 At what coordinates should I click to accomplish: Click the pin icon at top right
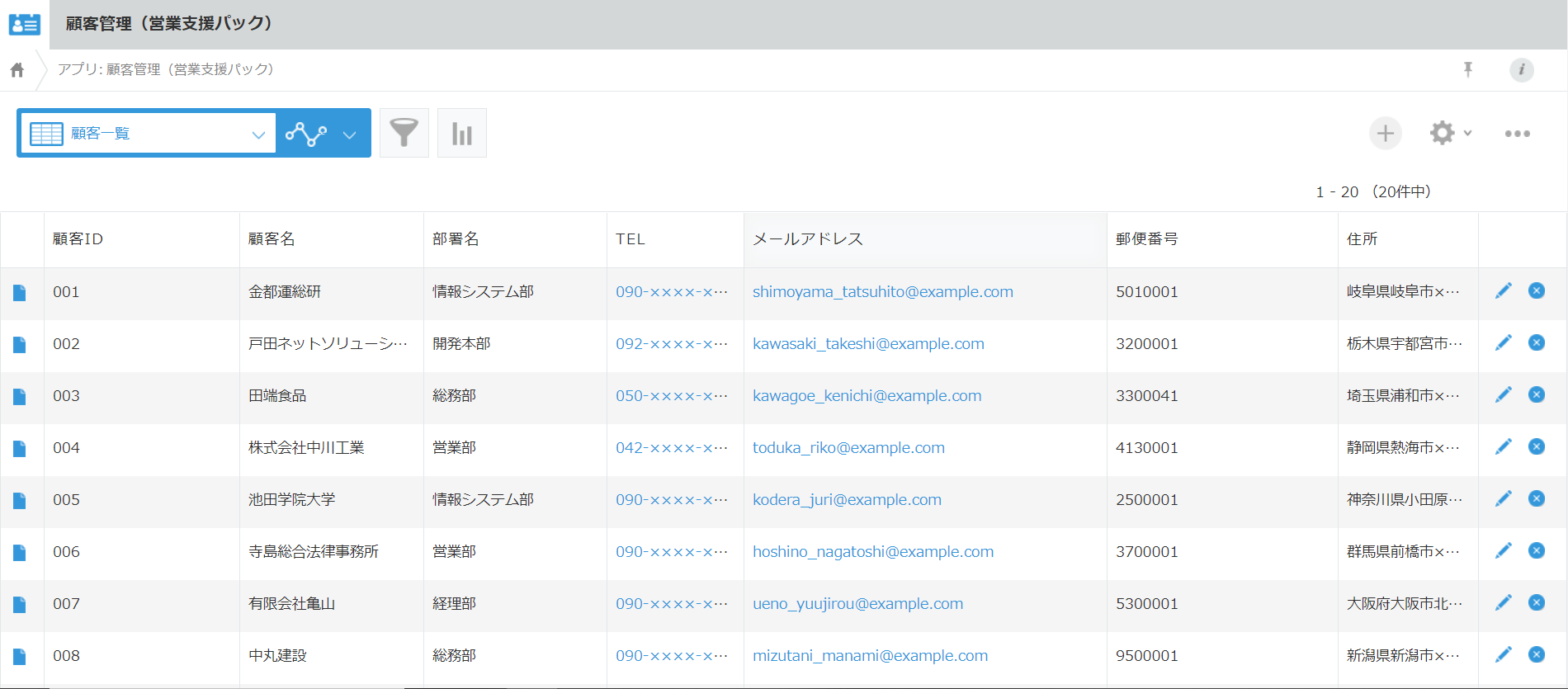[1467, 69]
